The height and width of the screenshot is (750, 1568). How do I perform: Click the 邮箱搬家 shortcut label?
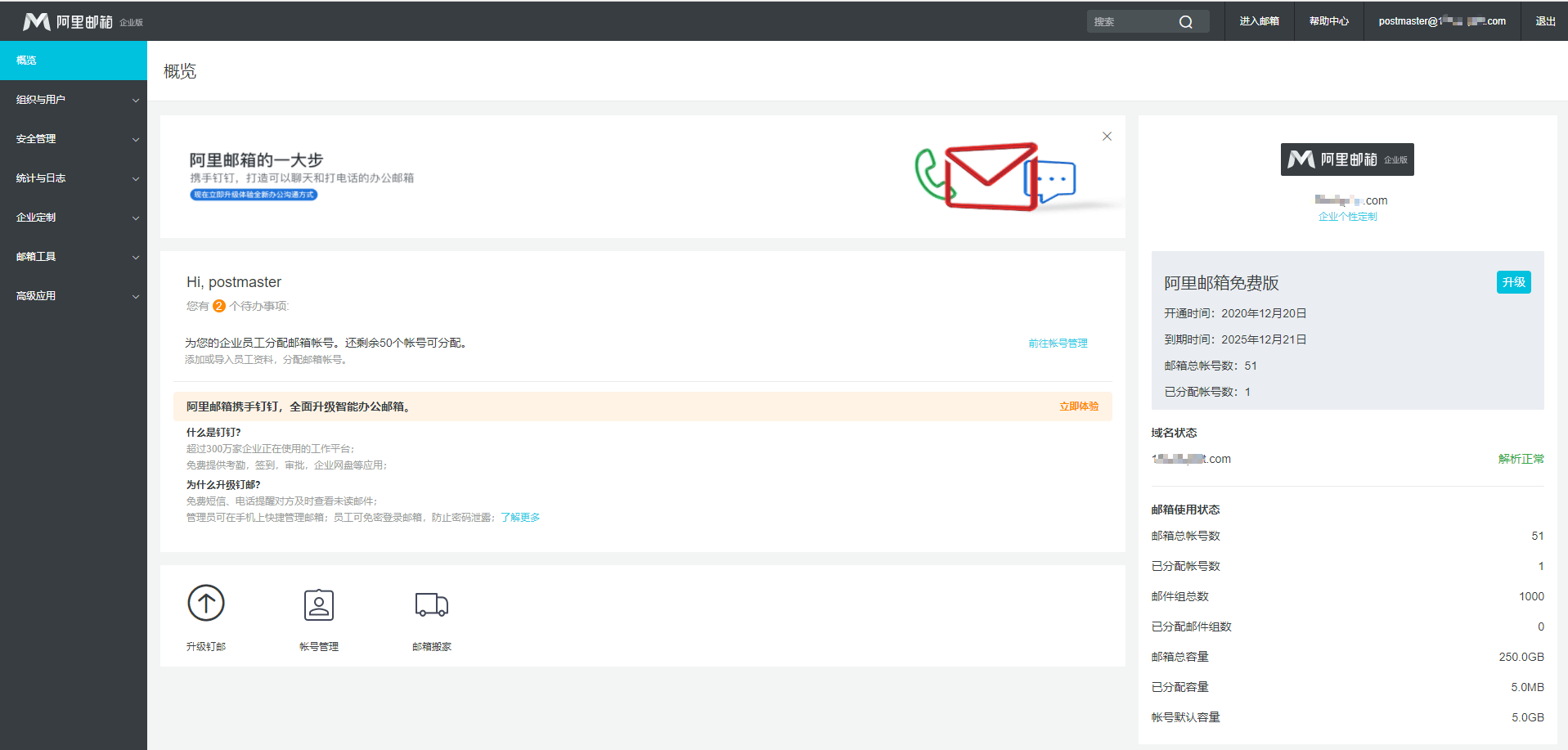[x=432, y=647]
